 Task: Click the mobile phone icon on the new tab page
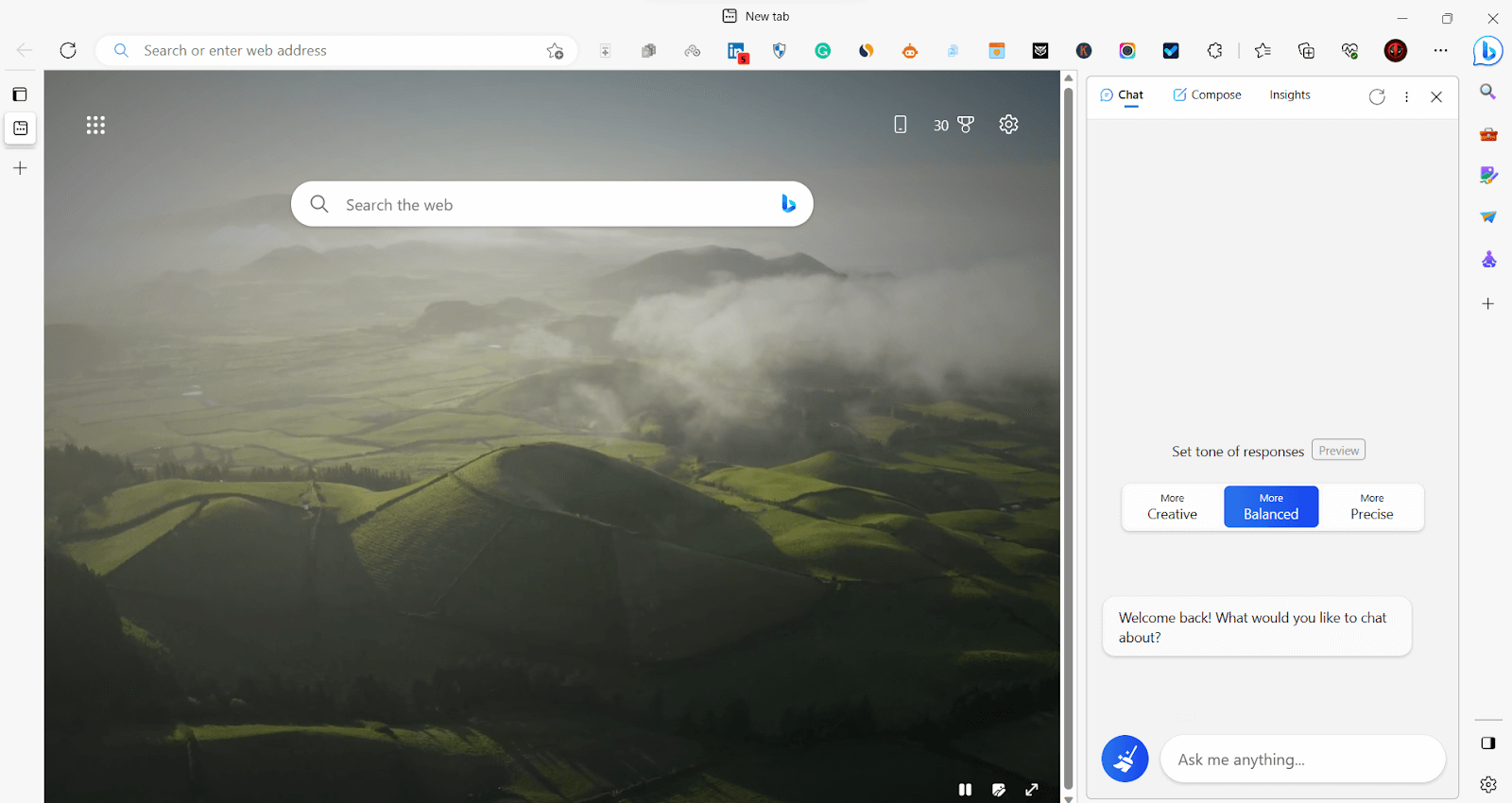point(901,125)
